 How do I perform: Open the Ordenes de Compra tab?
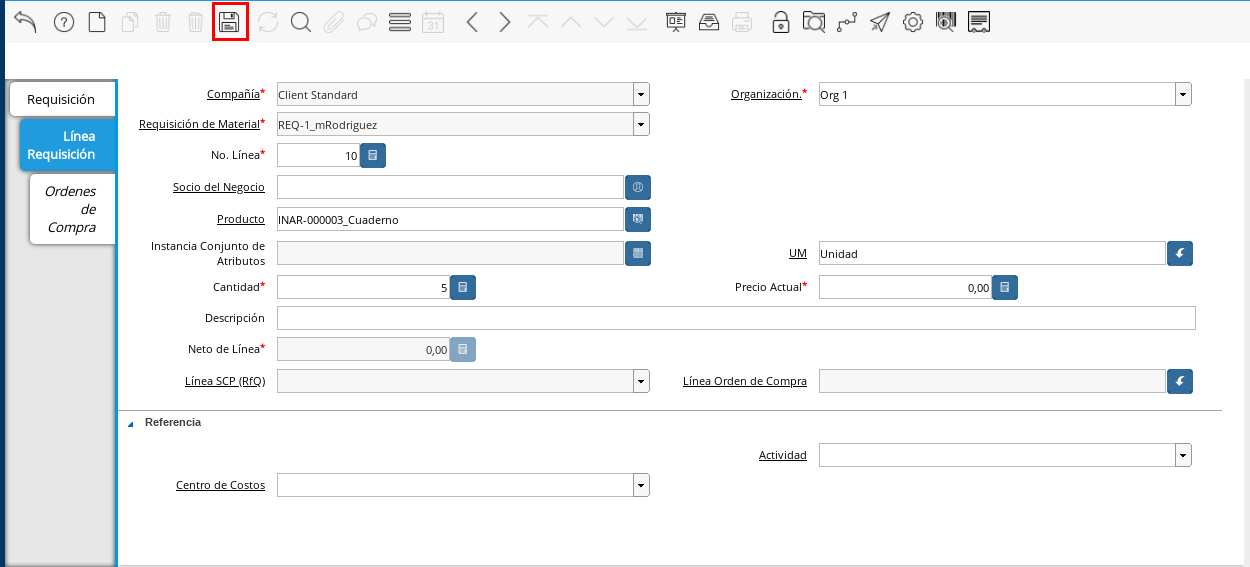point(71,209)
